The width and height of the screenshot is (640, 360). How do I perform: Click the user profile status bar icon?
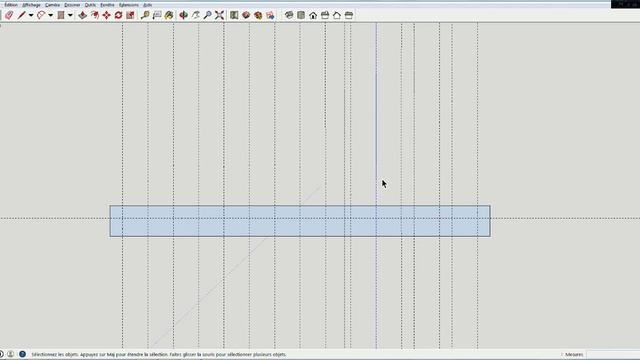pos(11,354)
